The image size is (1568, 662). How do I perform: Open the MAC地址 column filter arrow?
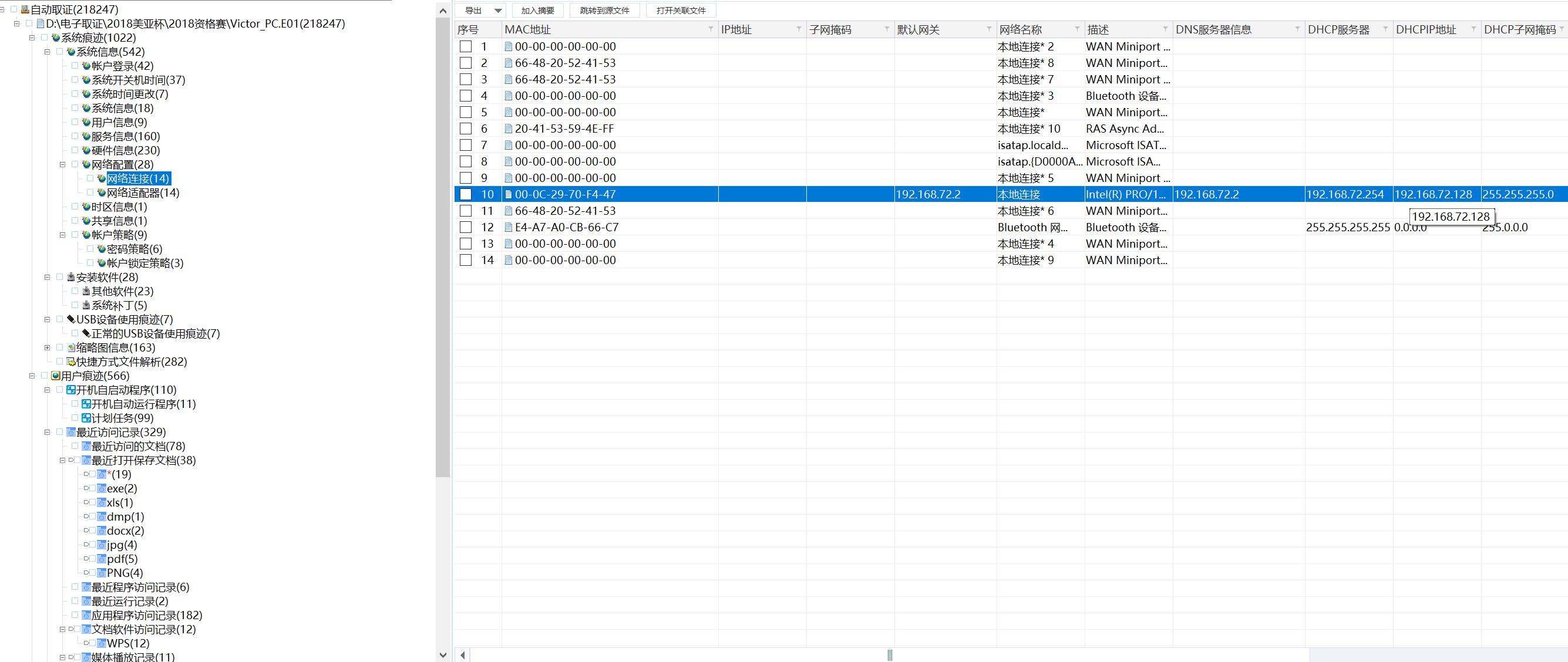click(711, 29)
